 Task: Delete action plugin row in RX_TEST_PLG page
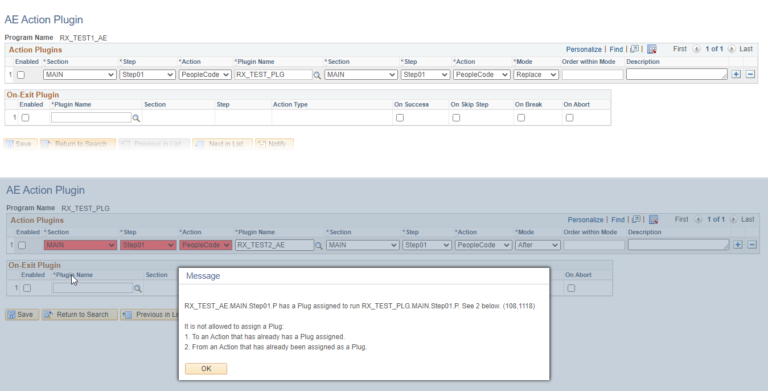pos(752,245)
